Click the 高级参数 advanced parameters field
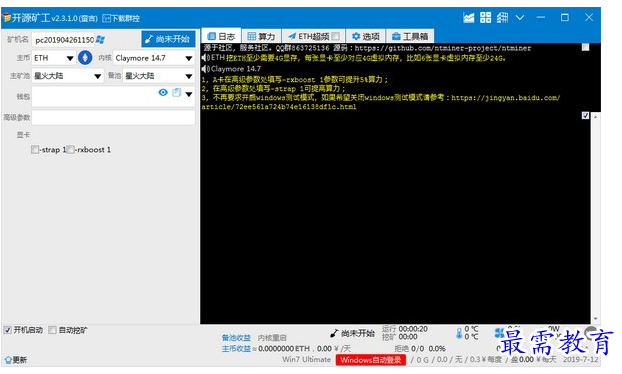 (x=113, y=117)
